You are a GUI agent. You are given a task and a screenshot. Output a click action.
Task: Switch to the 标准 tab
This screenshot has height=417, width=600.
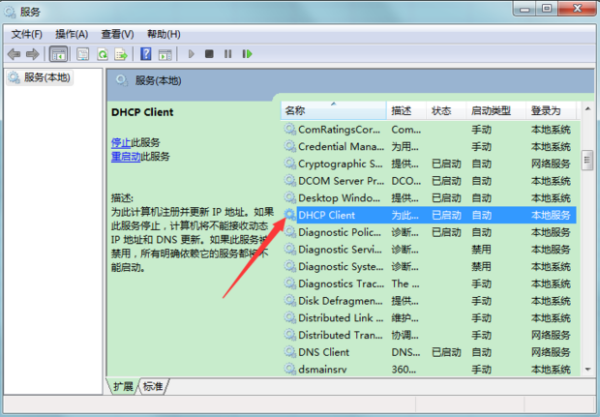click(x=153, y=386)
